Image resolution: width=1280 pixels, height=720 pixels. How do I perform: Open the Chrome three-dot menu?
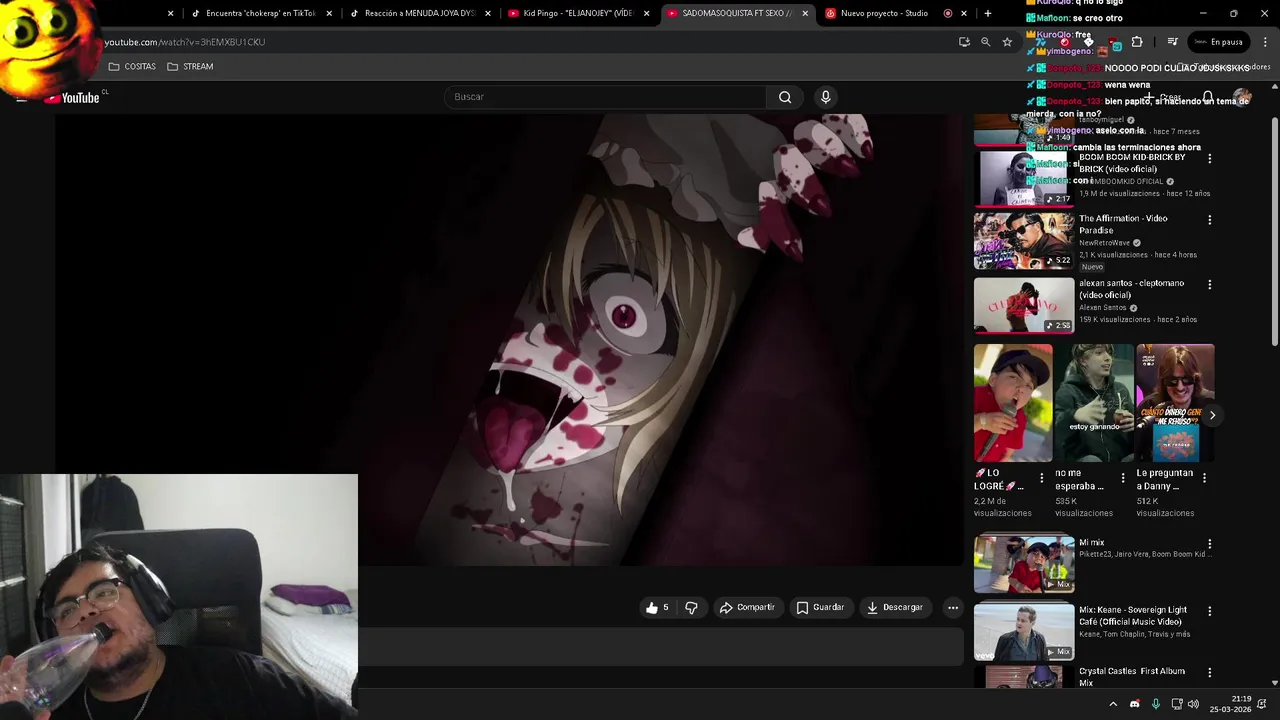click(1266, 42)
